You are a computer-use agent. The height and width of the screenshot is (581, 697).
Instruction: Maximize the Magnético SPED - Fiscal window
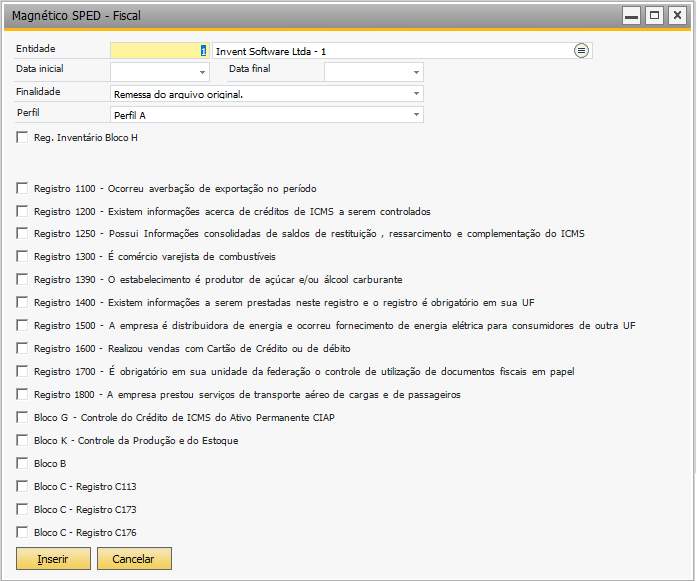654,16
